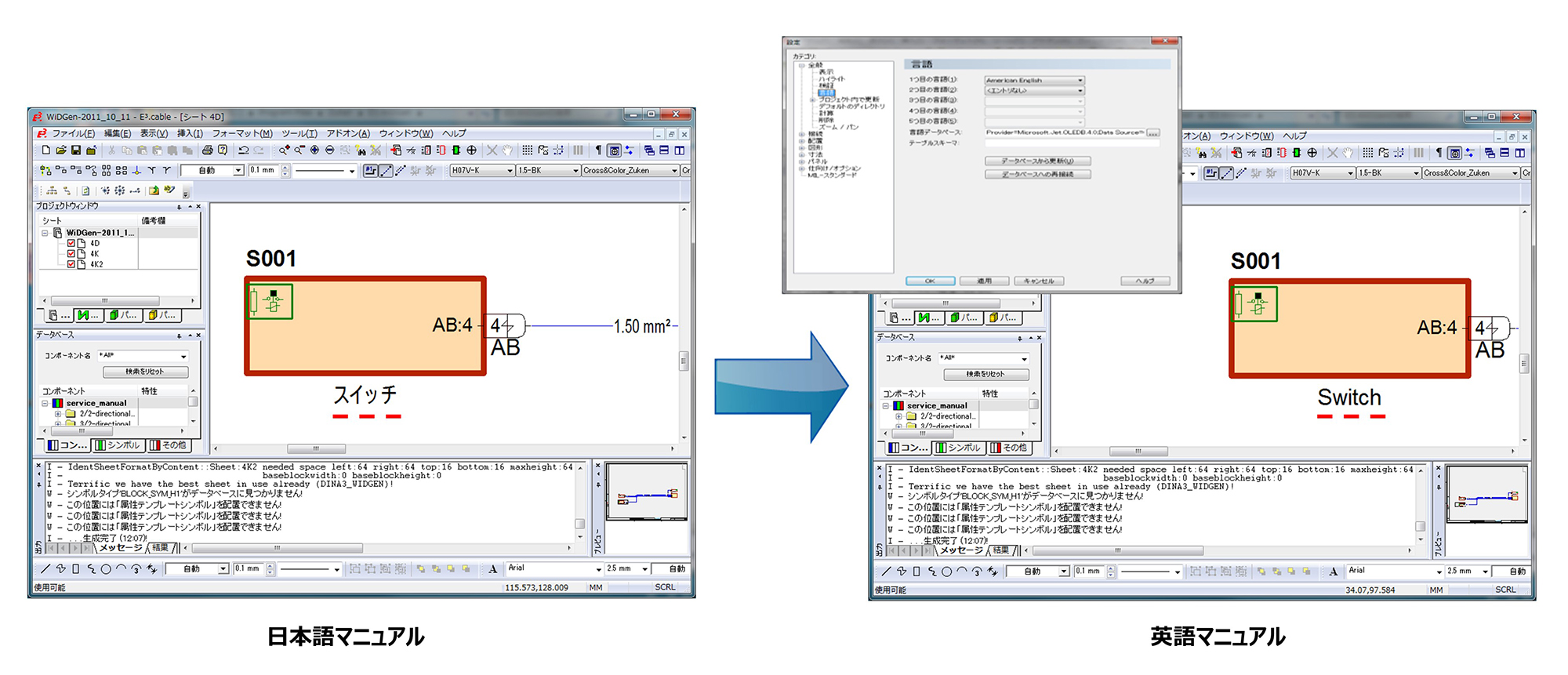This screenshot has width=1568, height=675.
Task: Select 言語 item in settings category tree
Action: (x=826, y=93)
